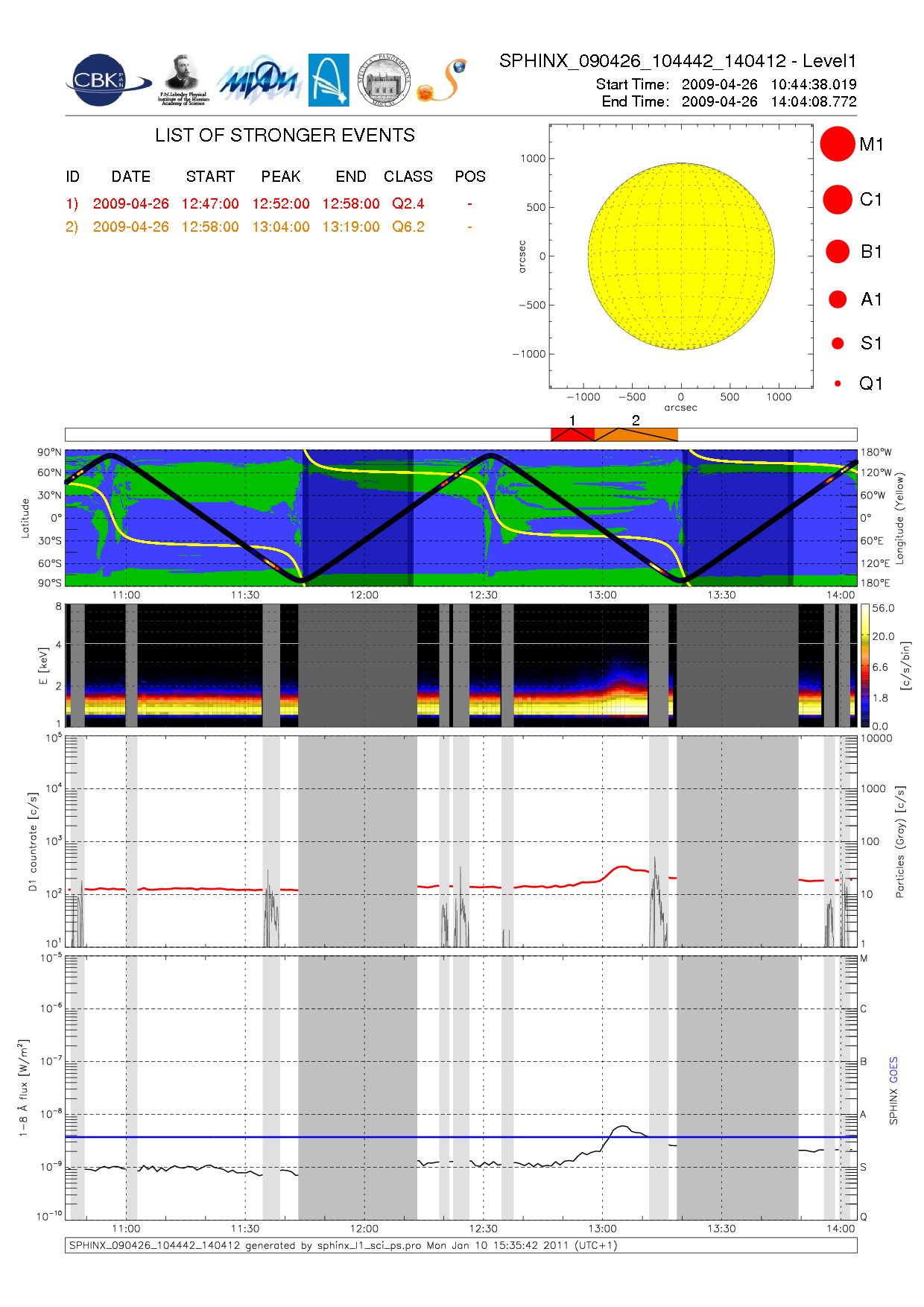
Task: Click the Lebedev Physical Institute portrait logo
Action: [x=183, y=80]
